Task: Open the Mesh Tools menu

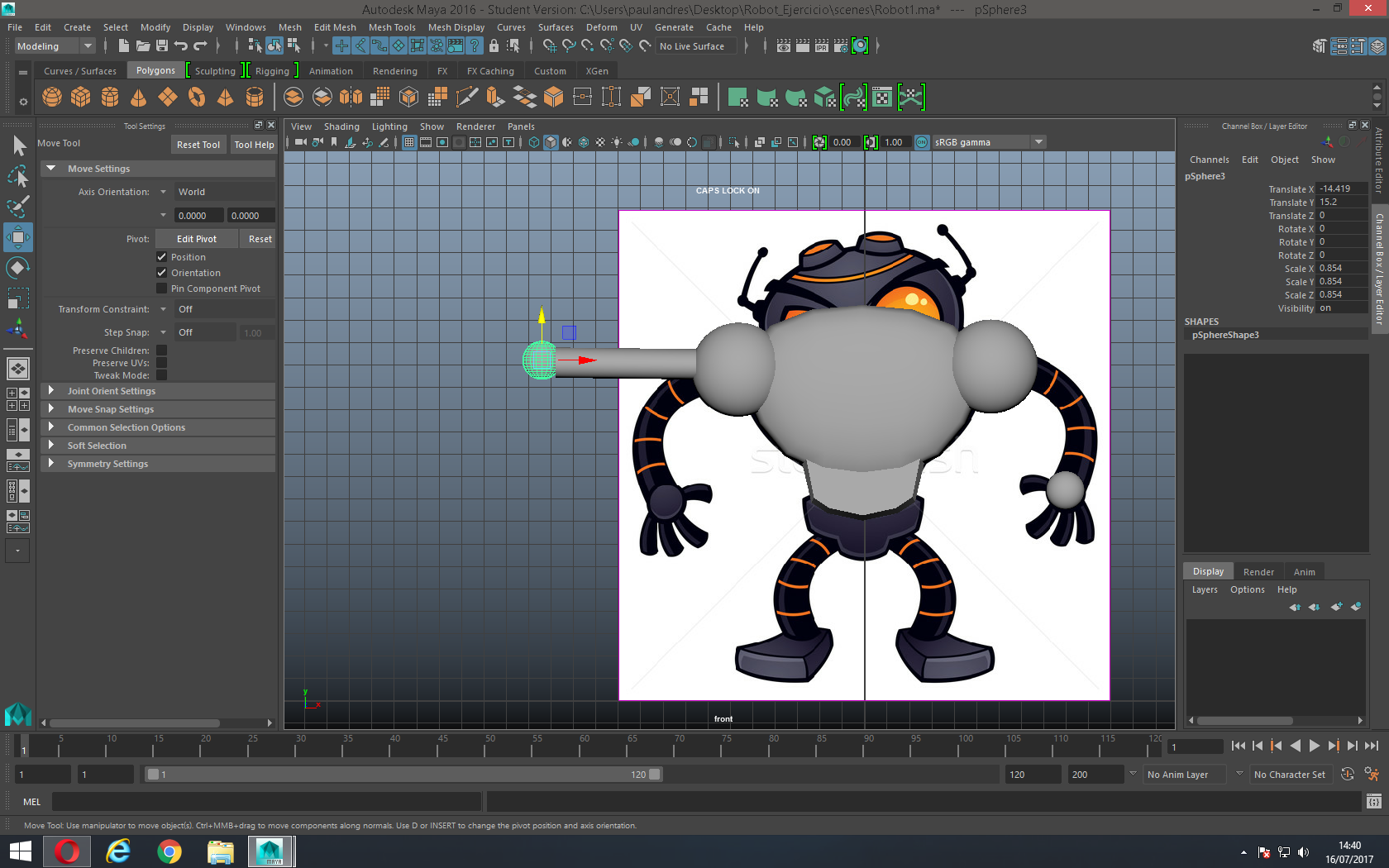Action: [x=392, y=27]
